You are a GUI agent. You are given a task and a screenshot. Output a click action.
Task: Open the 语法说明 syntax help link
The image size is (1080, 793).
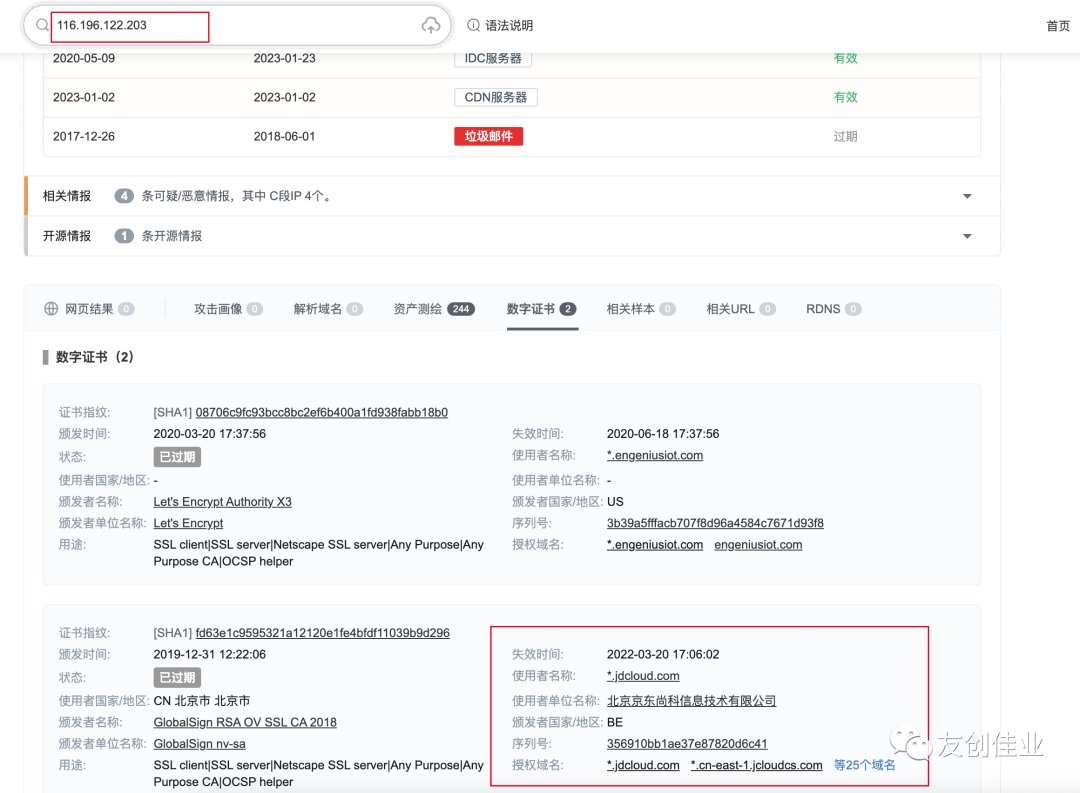click(x=509, y=25)
